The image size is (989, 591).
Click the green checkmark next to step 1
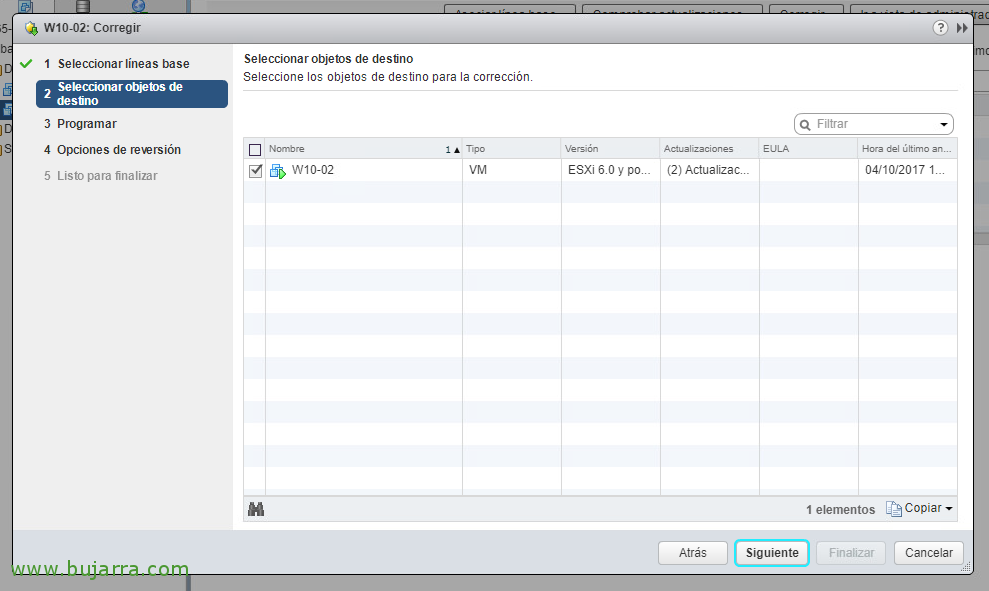click(x=26, y=64)
